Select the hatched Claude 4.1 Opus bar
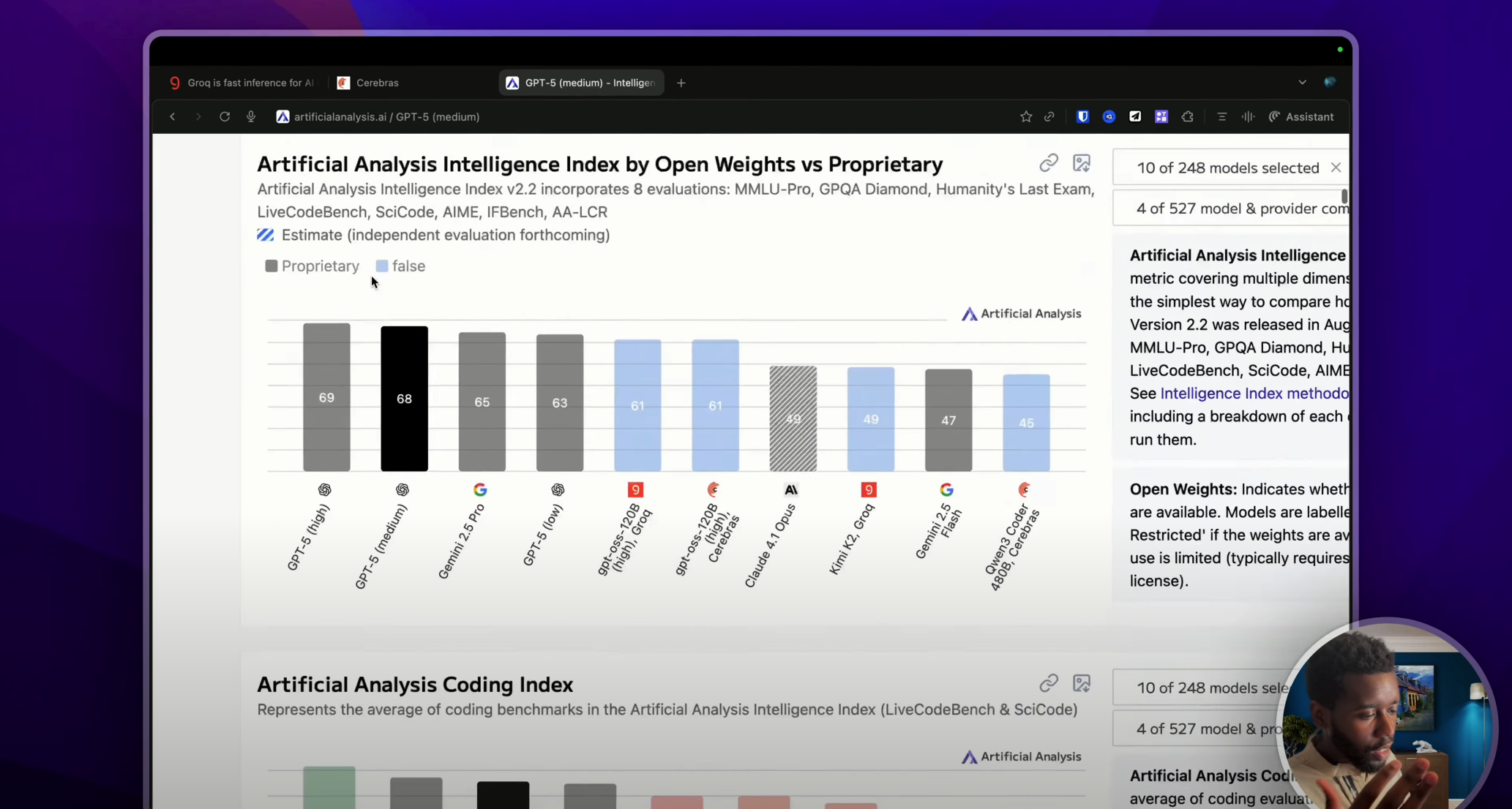Viewport: 1512px width, 809px height. (793, 418)
